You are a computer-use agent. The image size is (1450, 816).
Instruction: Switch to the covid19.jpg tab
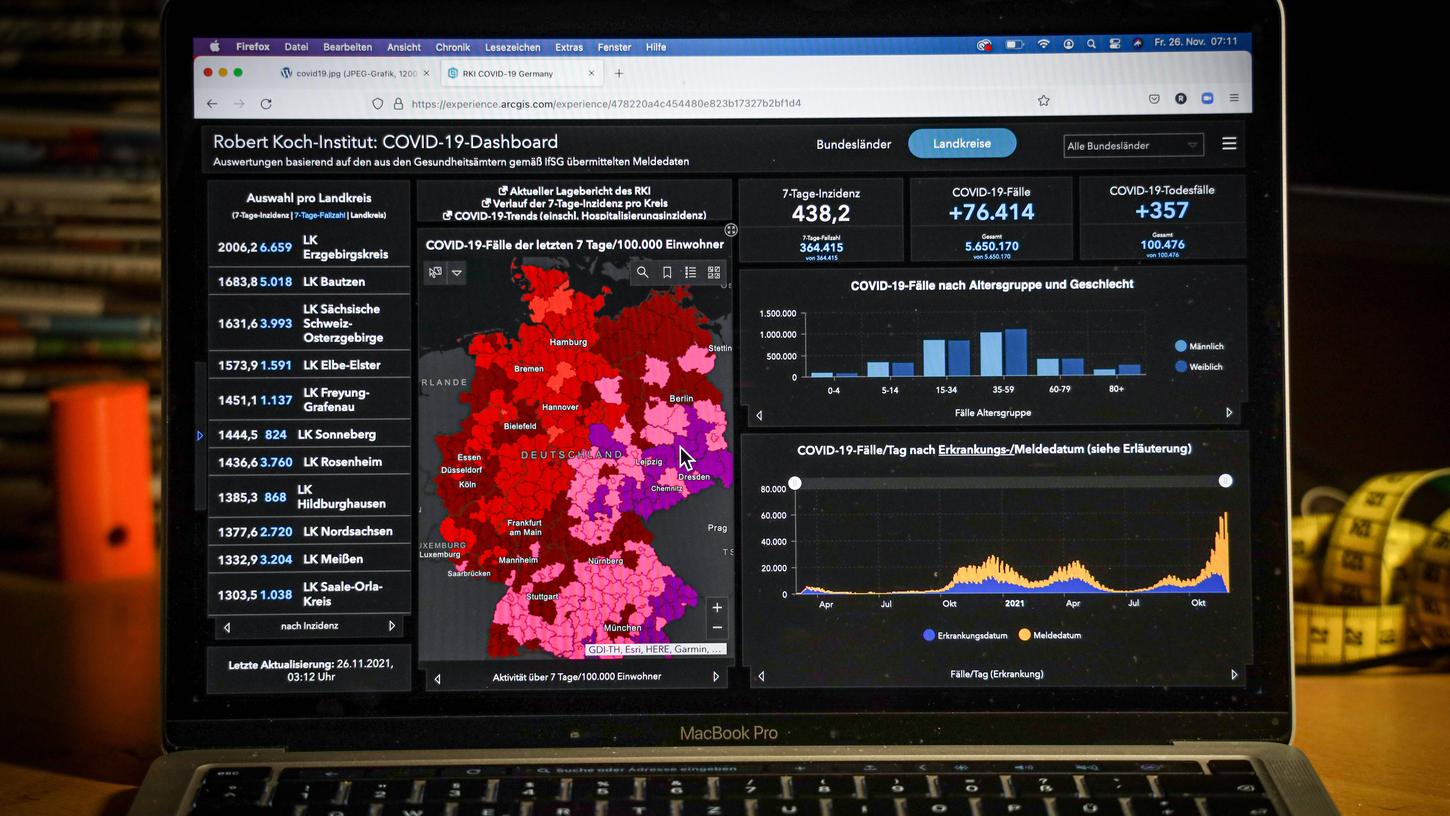pos(355,74)
